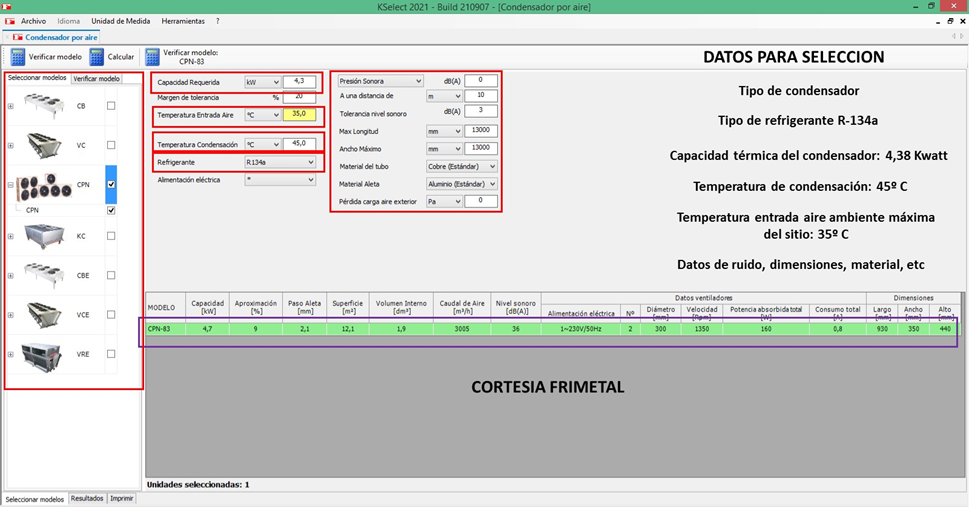Viewport: 969px width, 507px height.
Task: Select the VCE condenser thumbnail
Action: pos(43,315)
